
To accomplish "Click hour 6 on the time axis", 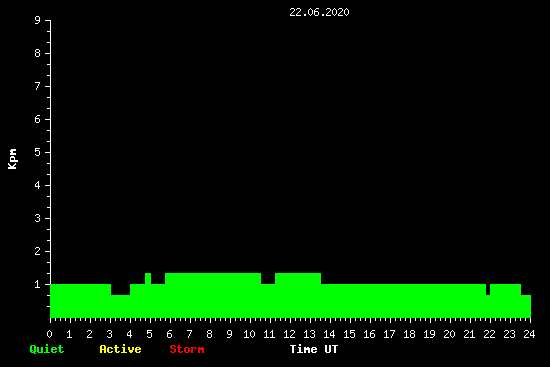I will pos(169,334).
